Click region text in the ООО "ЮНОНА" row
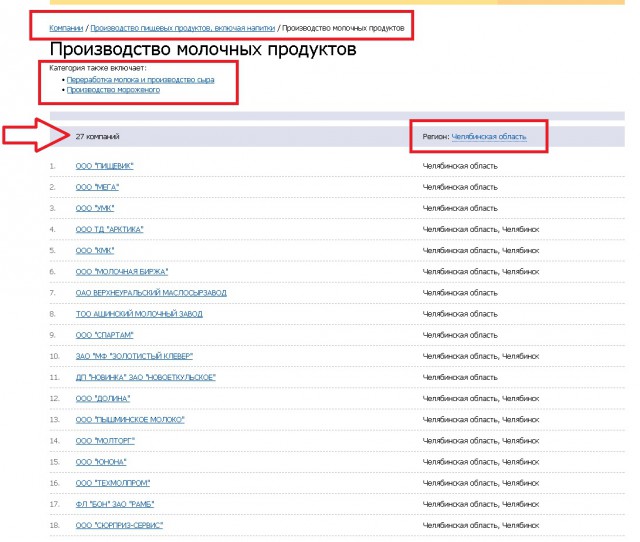 pyautogui.click(x=481, y=462)
